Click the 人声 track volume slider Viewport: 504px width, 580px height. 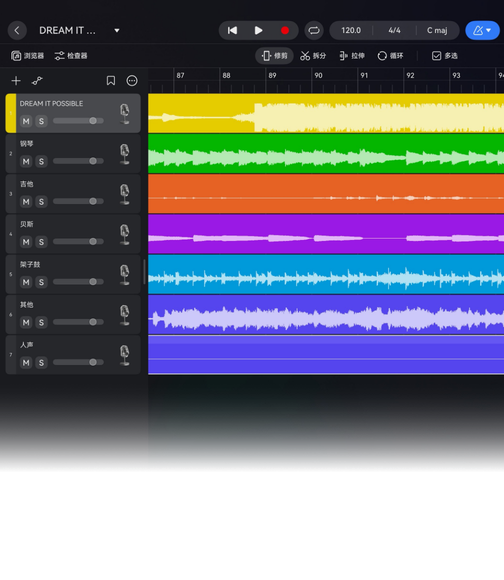[78, 362]
